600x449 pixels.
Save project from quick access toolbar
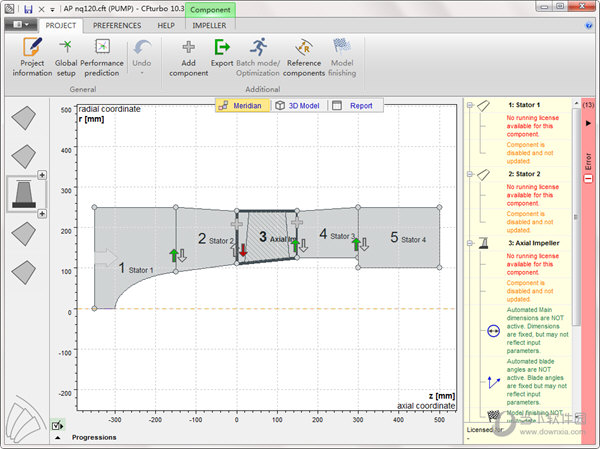[28, 9]
